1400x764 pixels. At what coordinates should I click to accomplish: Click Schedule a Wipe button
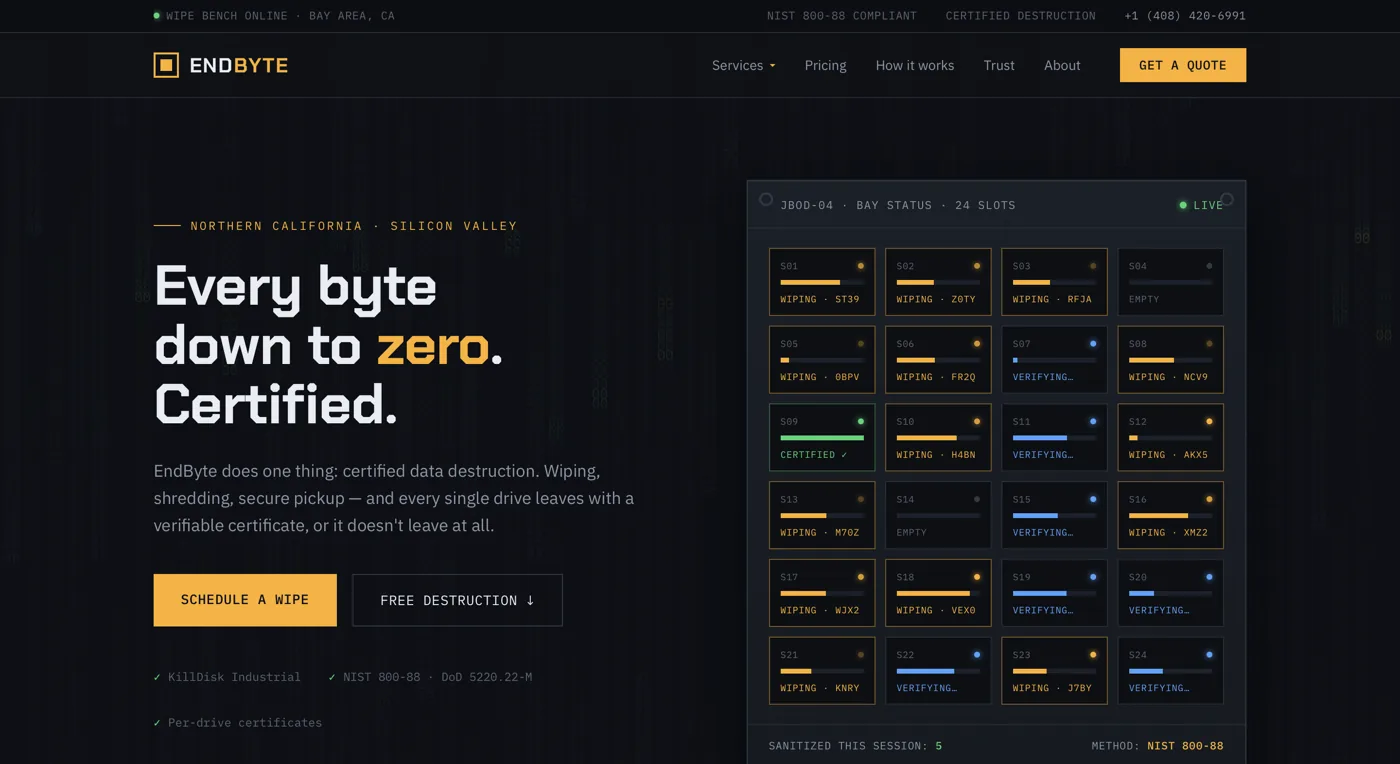pos(245,600)
